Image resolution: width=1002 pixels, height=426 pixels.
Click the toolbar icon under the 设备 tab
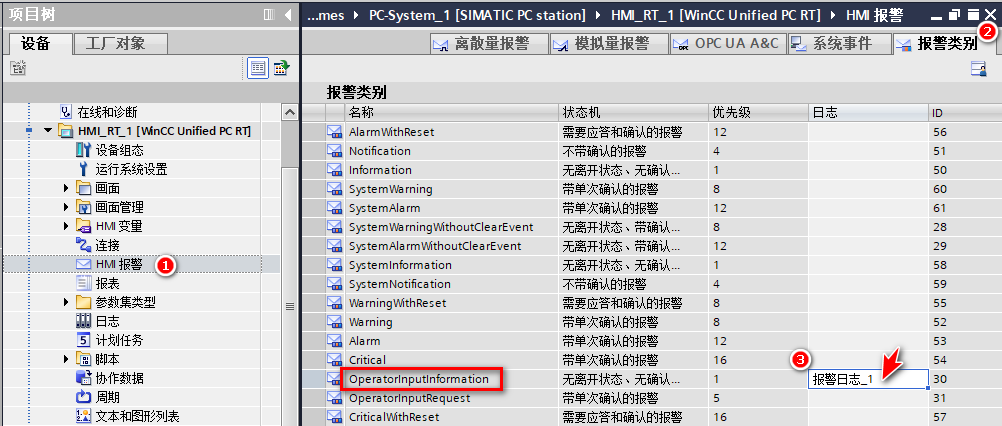pos(18,68)
